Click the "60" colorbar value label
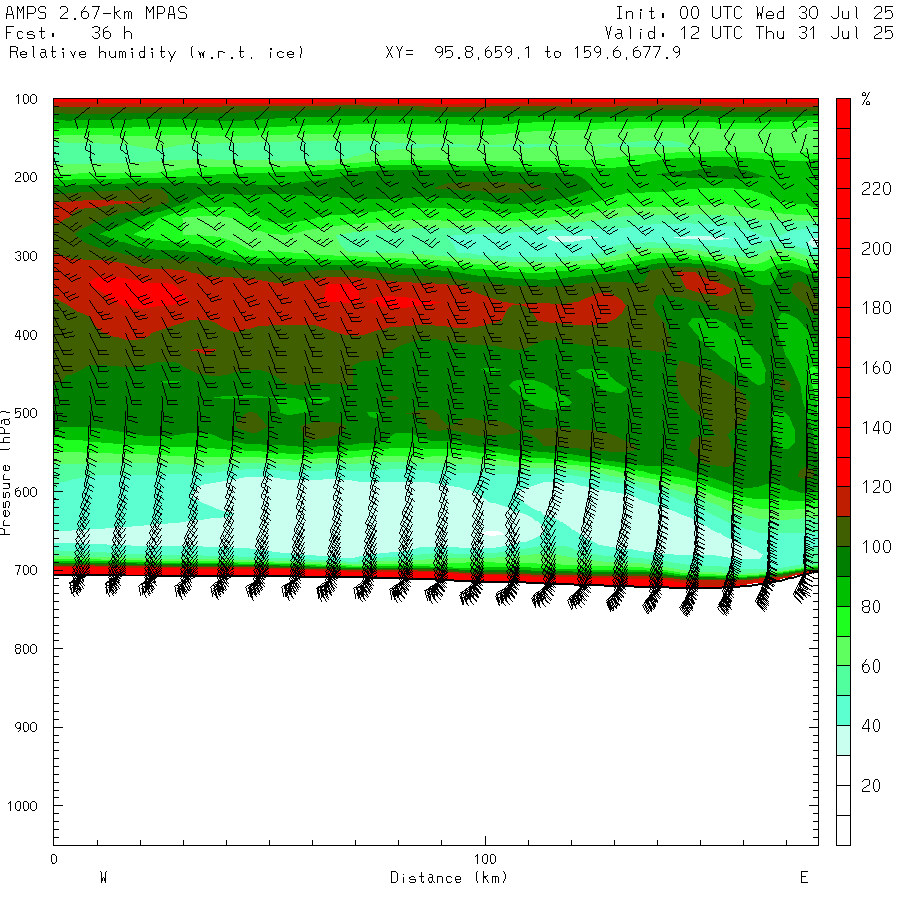The width and height of the screenshot is (900, 900). point(871,666)
